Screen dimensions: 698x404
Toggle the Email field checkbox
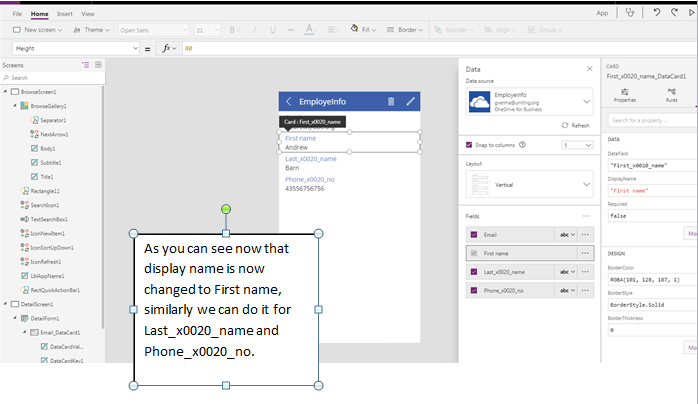(x=474, y=234)
